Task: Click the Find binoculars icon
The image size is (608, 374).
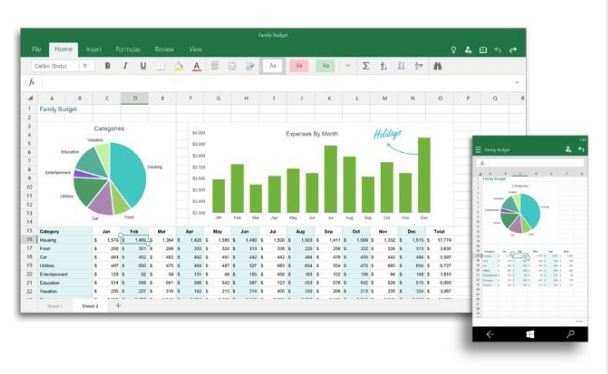Action: tap(437, 66)
